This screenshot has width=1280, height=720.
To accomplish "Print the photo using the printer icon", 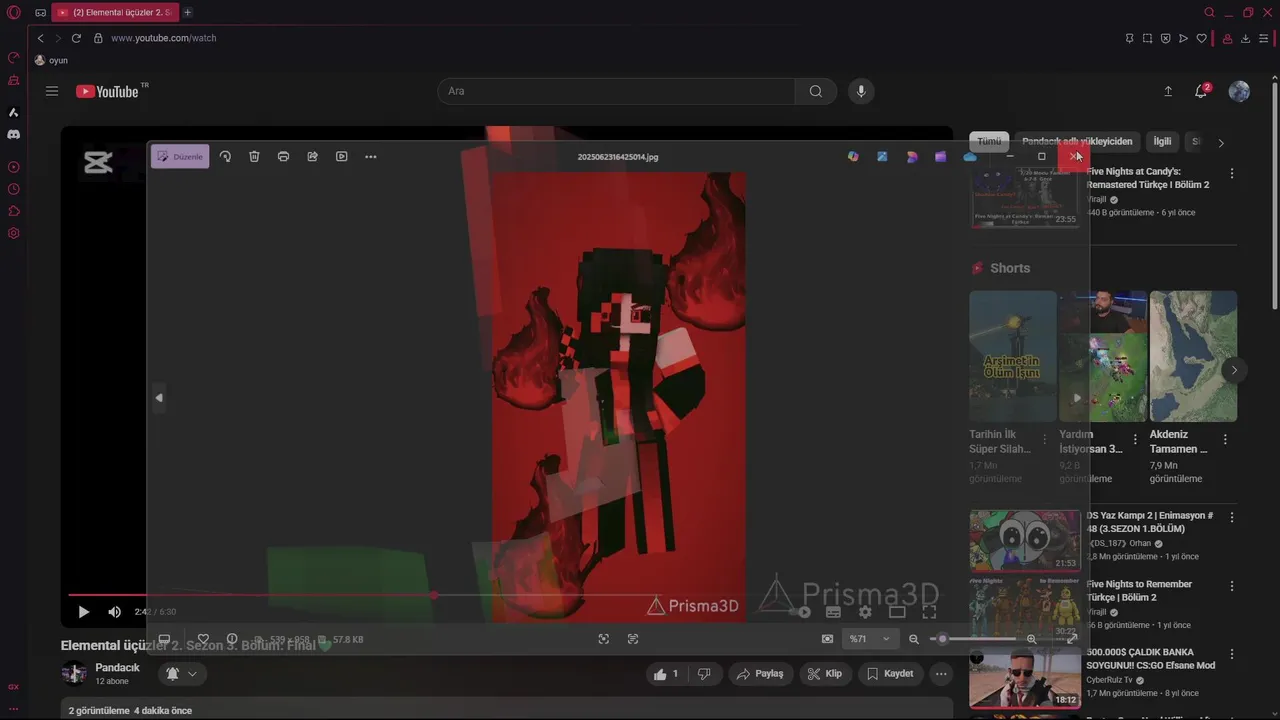I will (283, 157).
